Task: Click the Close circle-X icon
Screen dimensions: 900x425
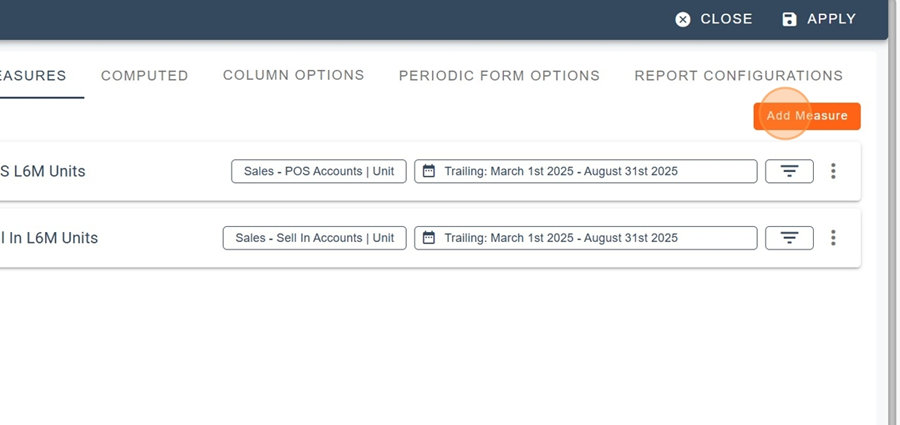Action: coord(683,19)
